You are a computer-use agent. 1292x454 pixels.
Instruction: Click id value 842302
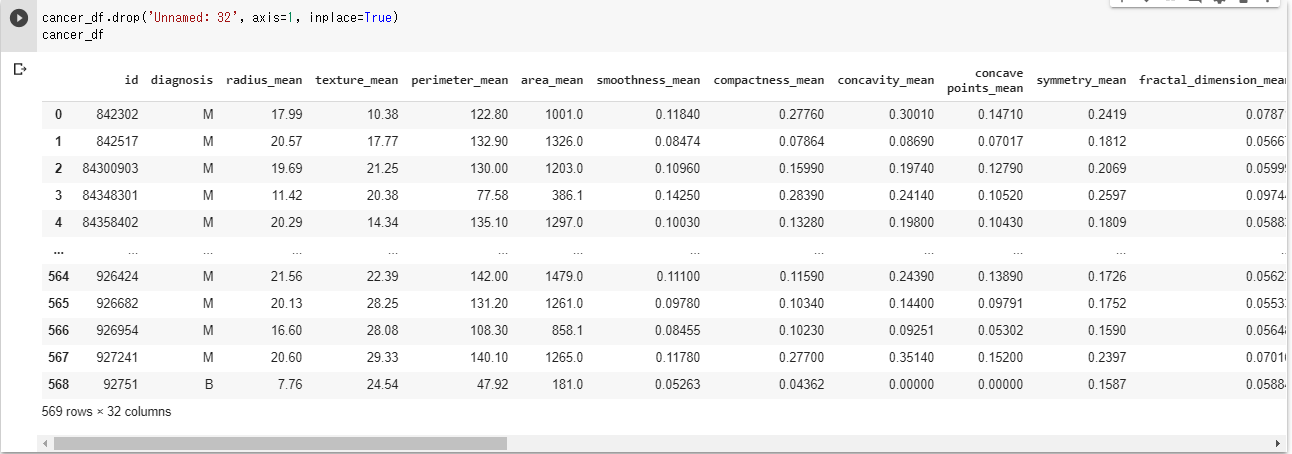[x=117, y=115]
